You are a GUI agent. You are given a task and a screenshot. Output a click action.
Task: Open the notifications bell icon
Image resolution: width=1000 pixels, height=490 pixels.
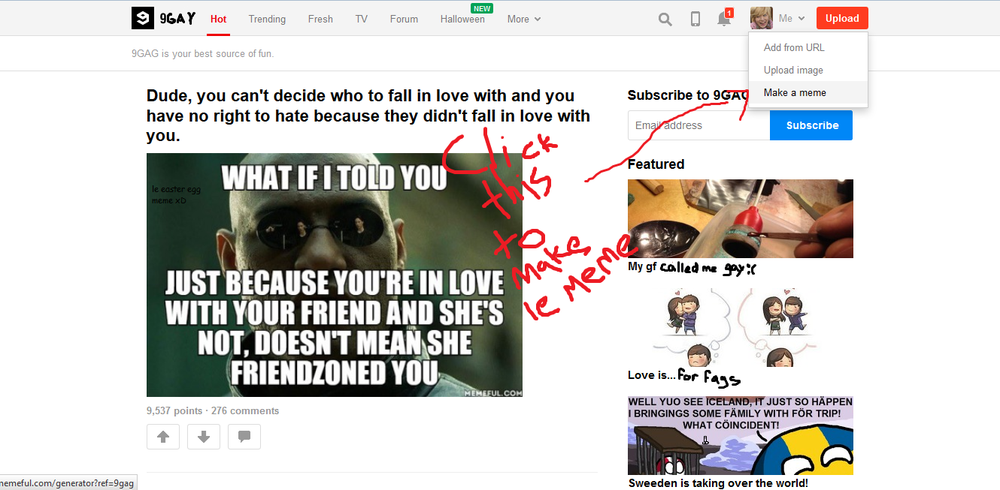pyautogui.click(x=724, y=19)
